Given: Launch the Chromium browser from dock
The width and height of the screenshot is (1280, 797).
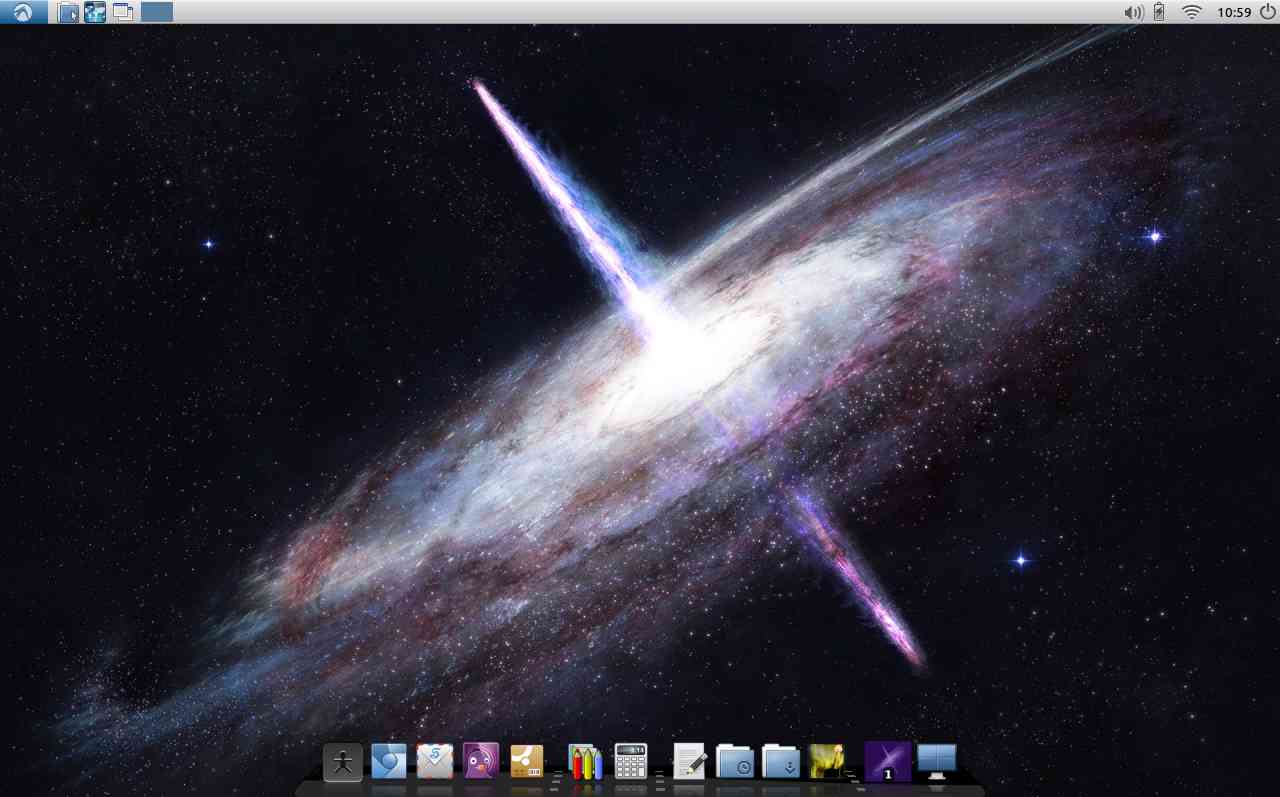Looking at the screenshot, I should [388, 762].
